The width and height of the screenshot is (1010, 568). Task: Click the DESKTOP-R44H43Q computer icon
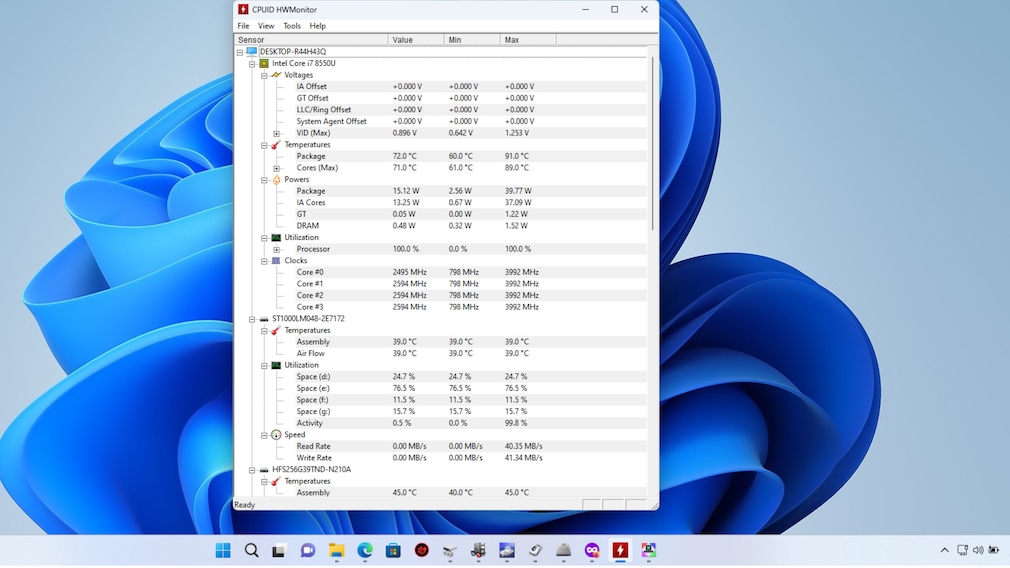pyautogui.click(x=252, y=52)
